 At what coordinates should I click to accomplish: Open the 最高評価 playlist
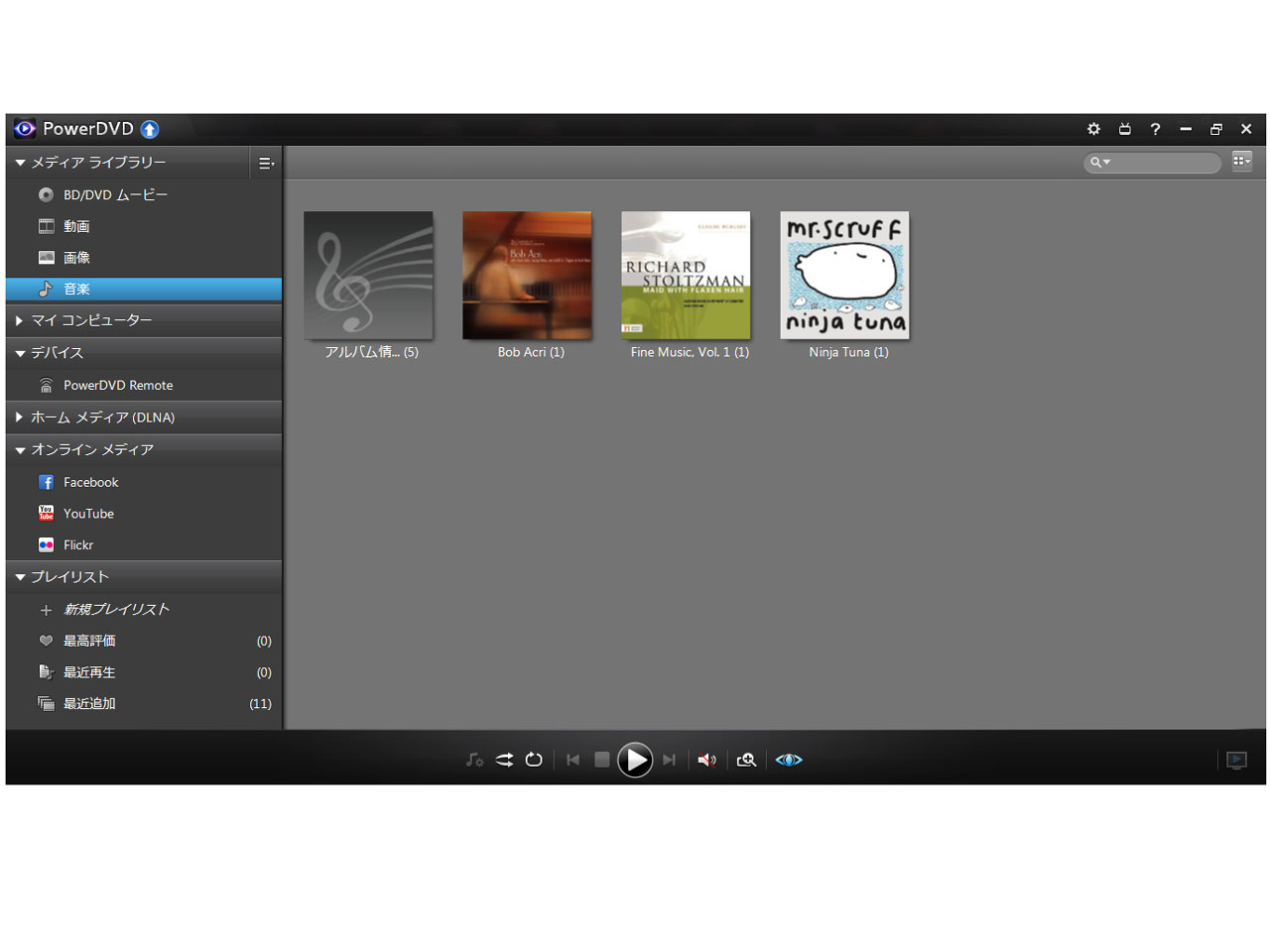click(144, 641)
